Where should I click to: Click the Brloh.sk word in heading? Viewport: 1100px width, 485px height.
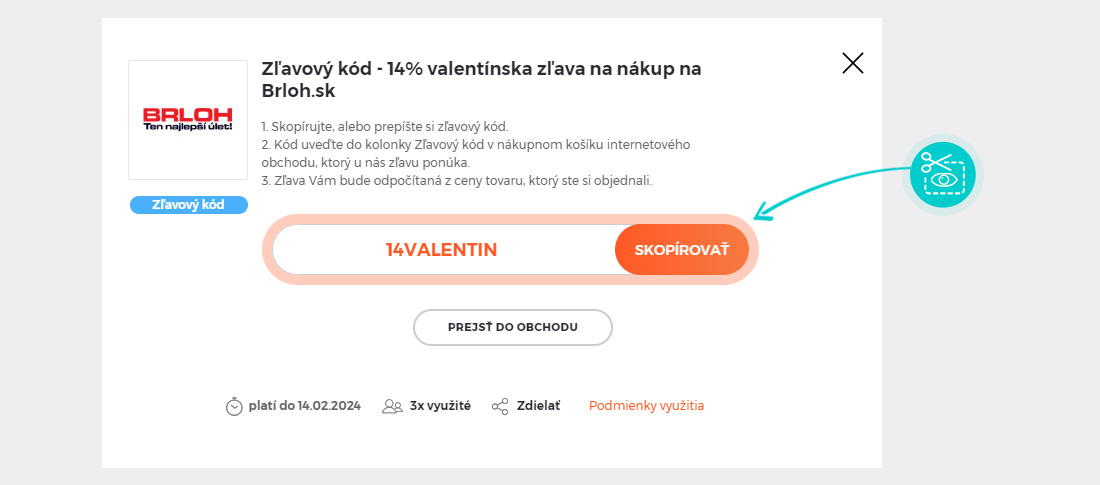(x=298, y=92)
